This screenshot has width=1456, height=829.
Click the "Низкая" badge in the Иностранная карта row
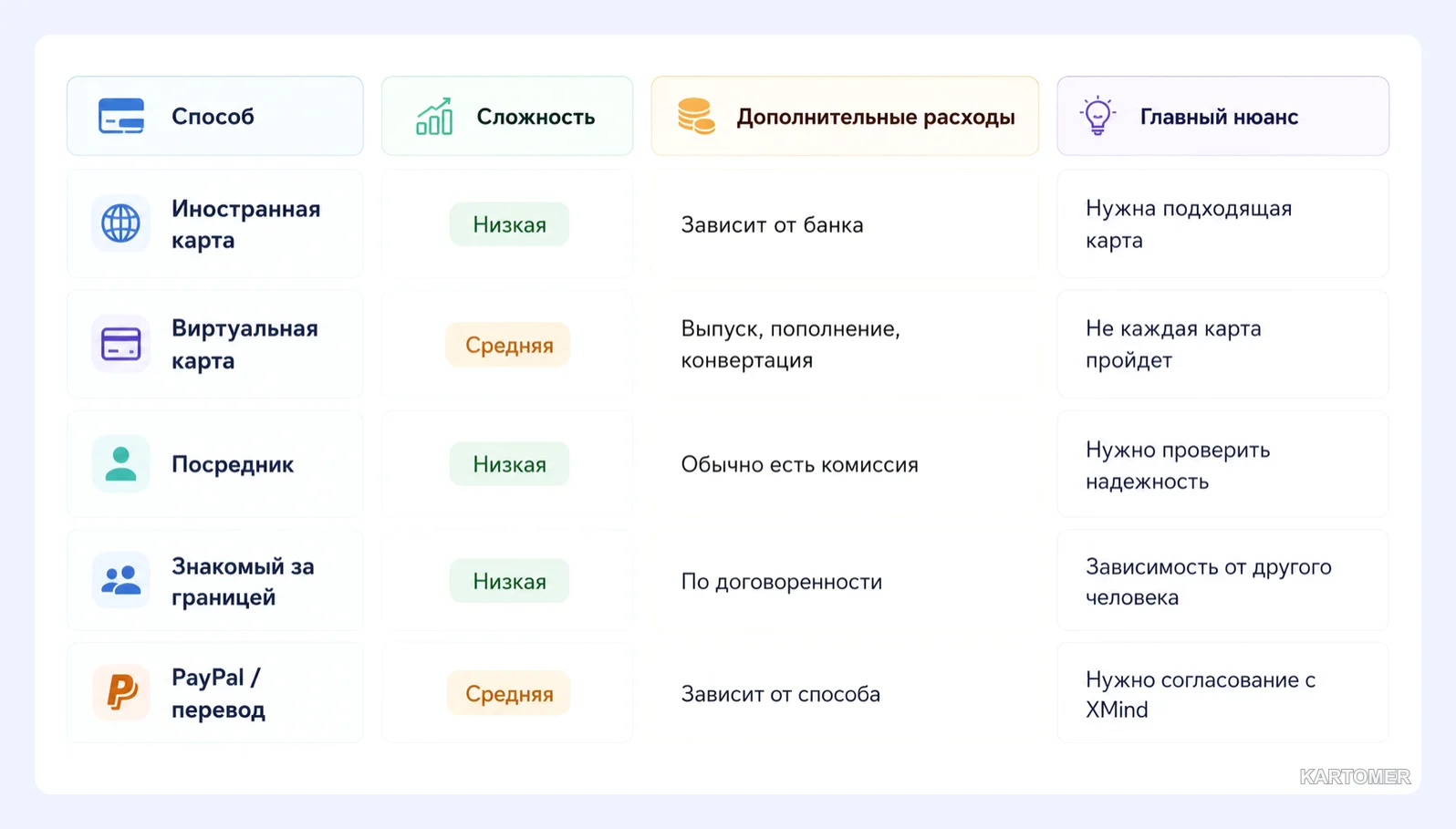[x=509, y=224]
